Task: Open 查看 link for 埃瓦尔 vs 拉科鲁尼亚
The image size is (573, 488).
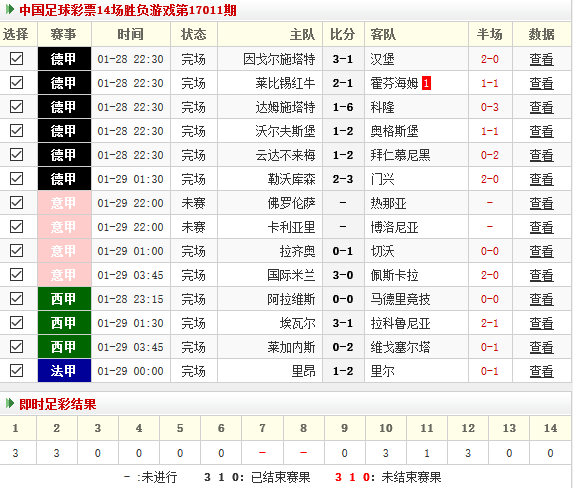Action: pyautogui.click(x=542, y=323)
